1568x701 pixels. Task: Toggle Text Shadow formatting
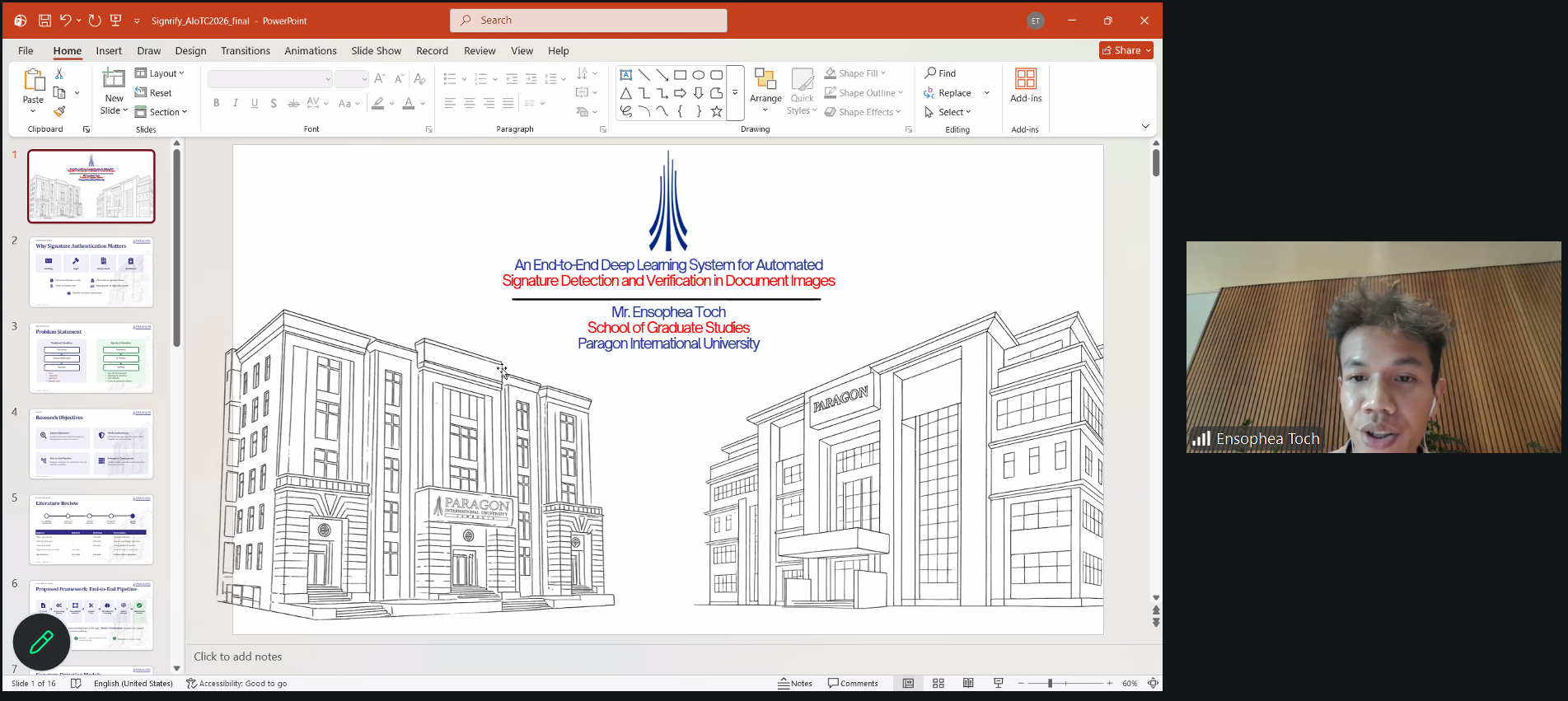274,103
